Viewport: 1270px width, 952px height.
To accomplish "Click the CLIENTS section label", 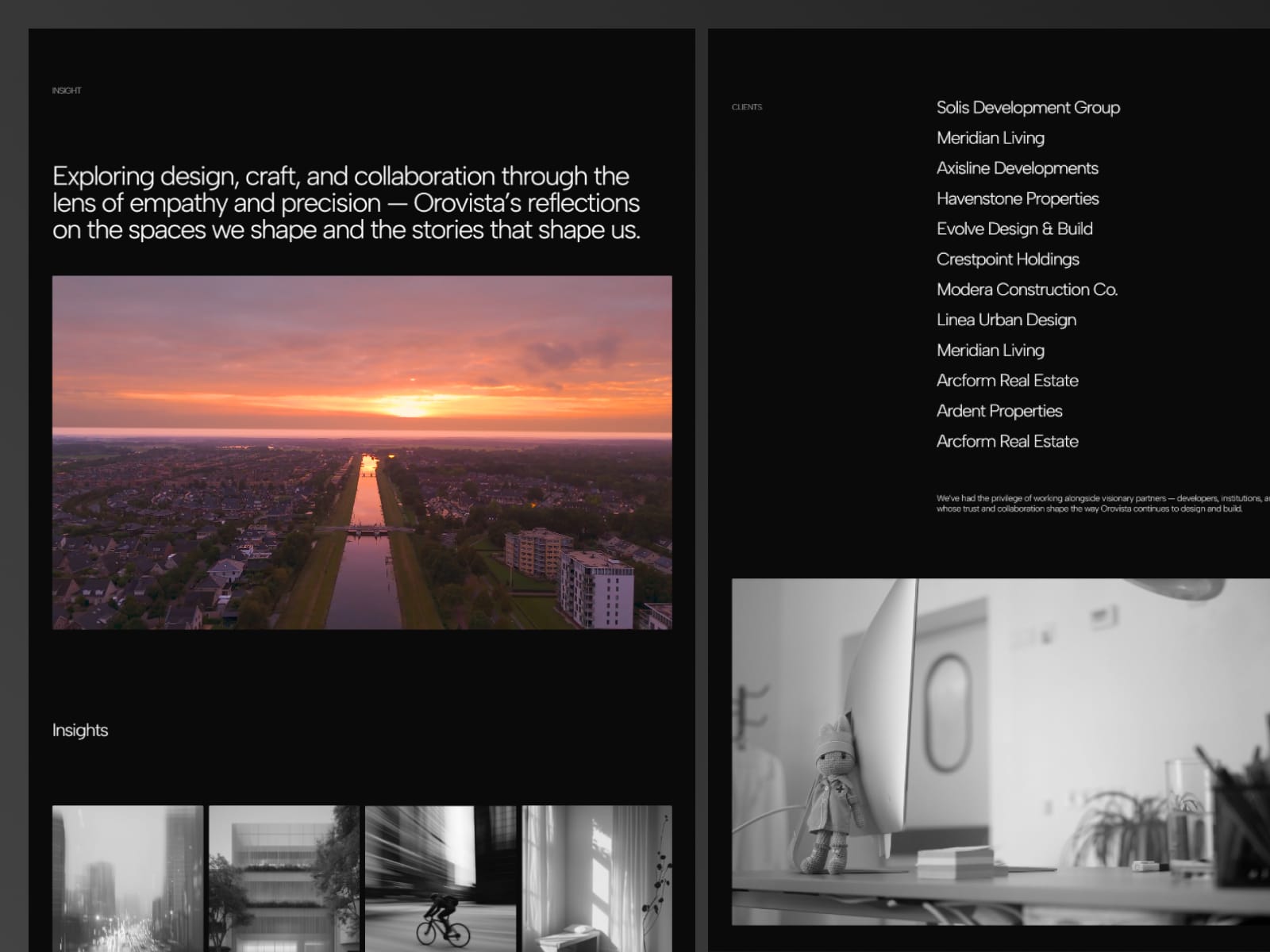I will tap(747, 107).
